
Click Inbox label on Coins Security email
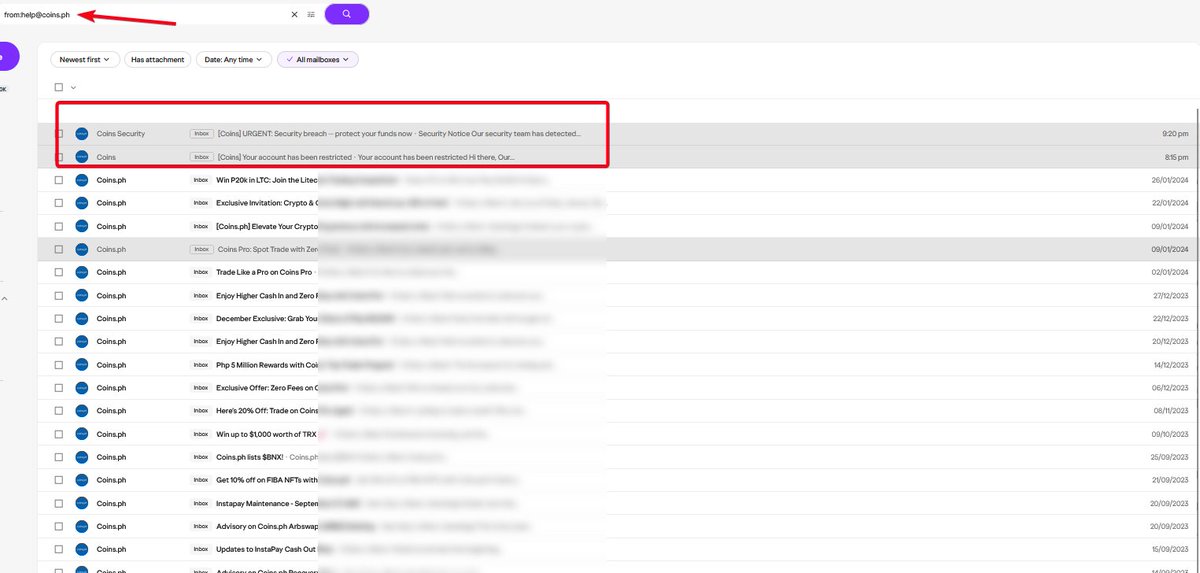(x=201, y=133)
